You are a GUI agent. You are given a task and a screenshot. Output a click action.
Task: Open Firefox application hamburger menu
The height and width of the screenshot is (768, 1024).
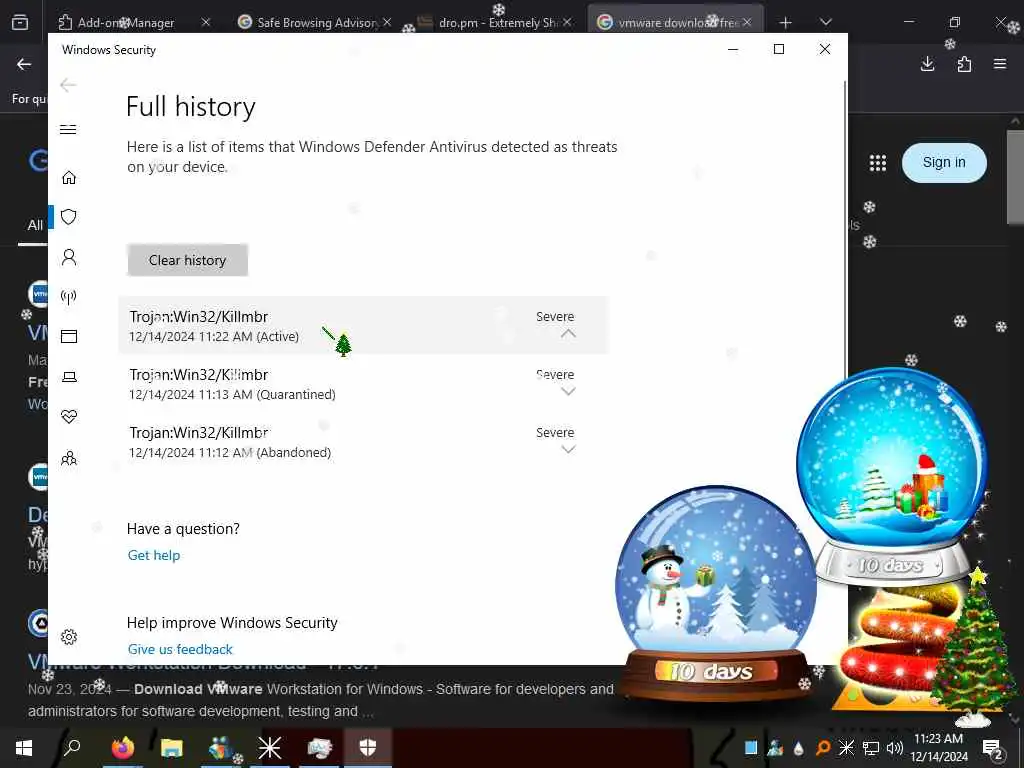click(x=1000, y=64)
